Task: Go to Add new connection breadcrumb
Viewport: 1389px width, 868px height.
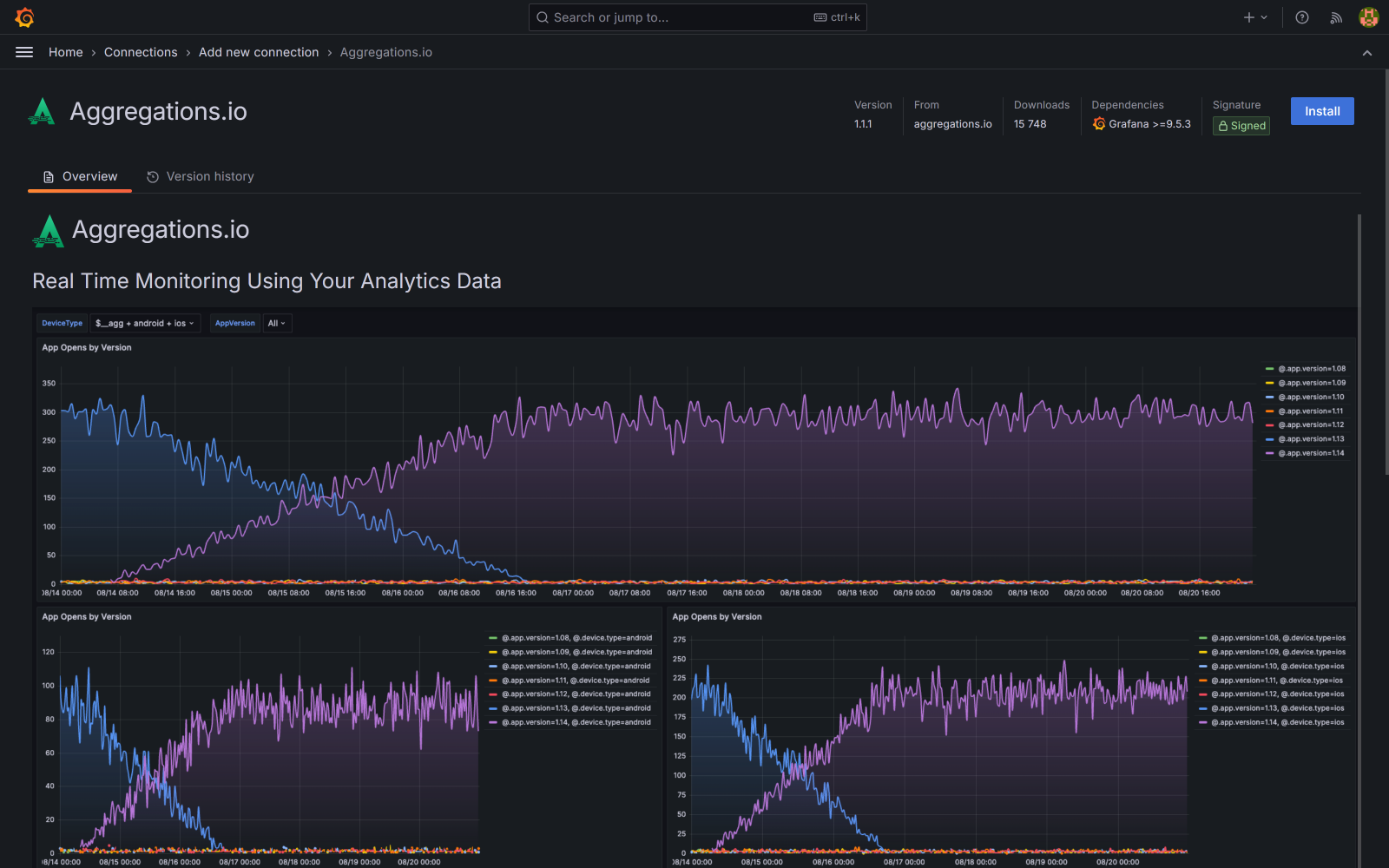Action: point(259,52)
